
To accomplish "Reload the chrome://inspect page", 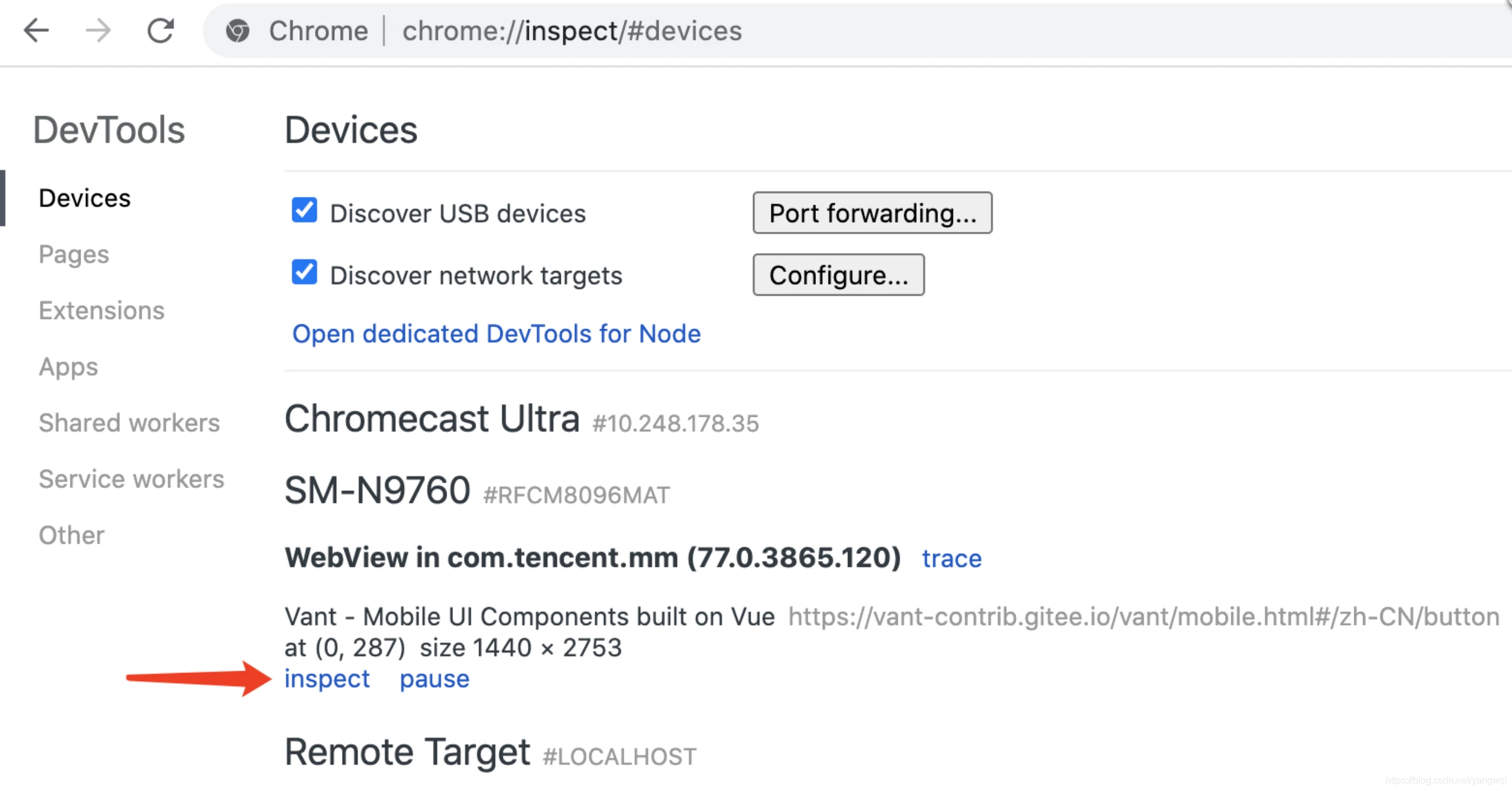I will click(x=161, y=30).
